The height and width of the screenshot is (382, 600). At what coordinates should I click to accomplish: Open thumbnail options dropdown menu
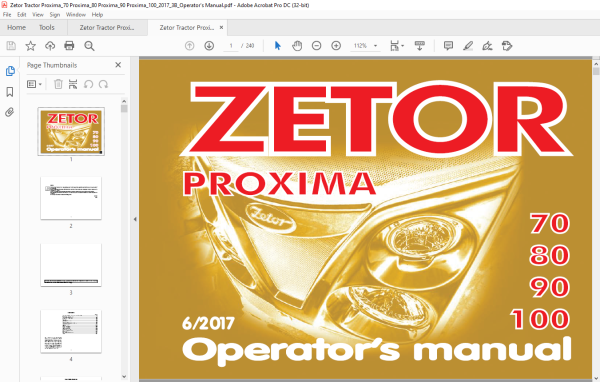point(34,84)
